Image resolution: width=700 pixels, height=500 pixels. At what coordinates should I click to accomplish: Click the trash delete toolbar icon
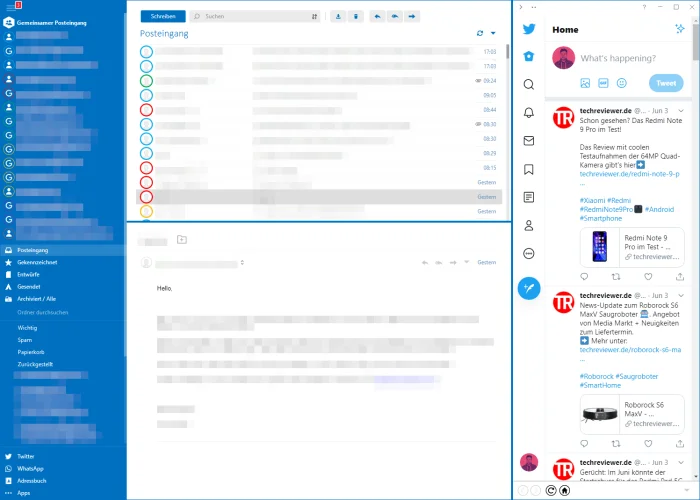pos(356,17)
